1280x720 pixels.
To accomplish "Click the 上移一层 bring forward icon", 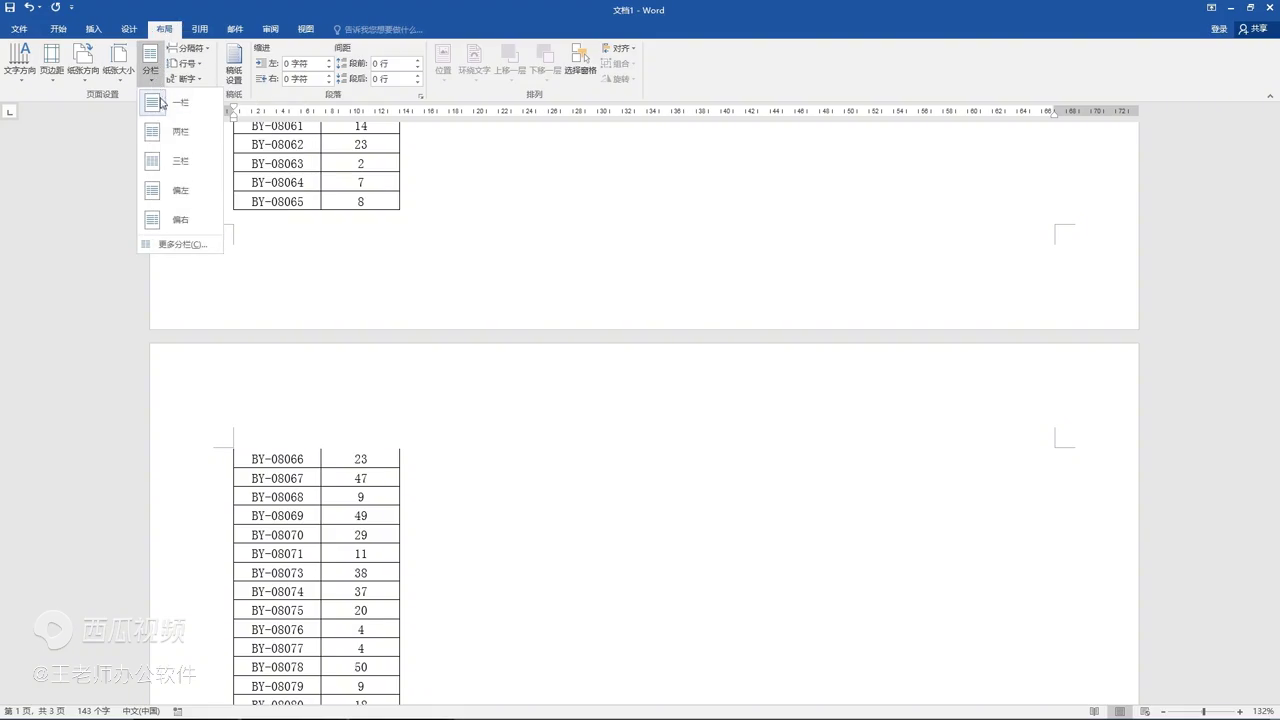I will pyautogui.click(x=509, y=62).
